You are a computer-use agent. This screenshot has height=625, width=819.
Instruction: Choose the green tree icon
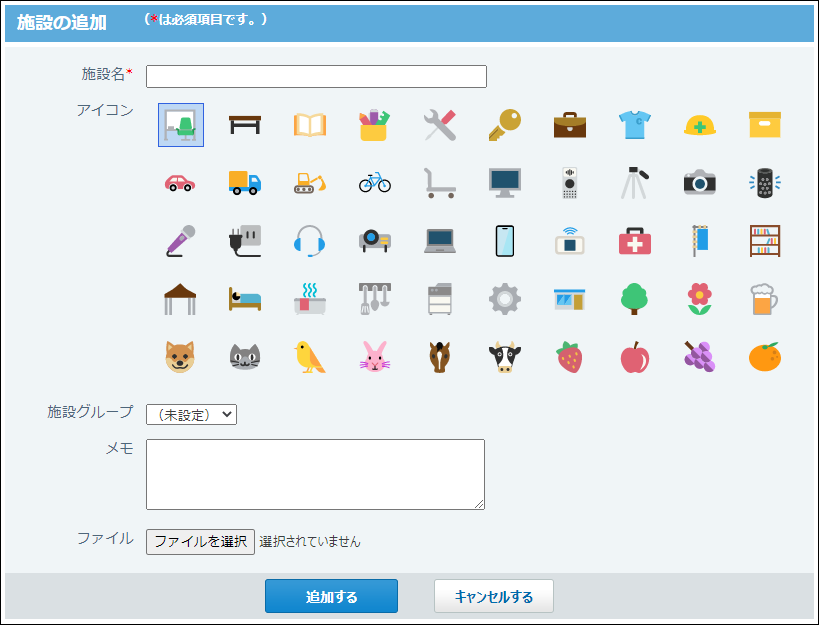(635, 299)
